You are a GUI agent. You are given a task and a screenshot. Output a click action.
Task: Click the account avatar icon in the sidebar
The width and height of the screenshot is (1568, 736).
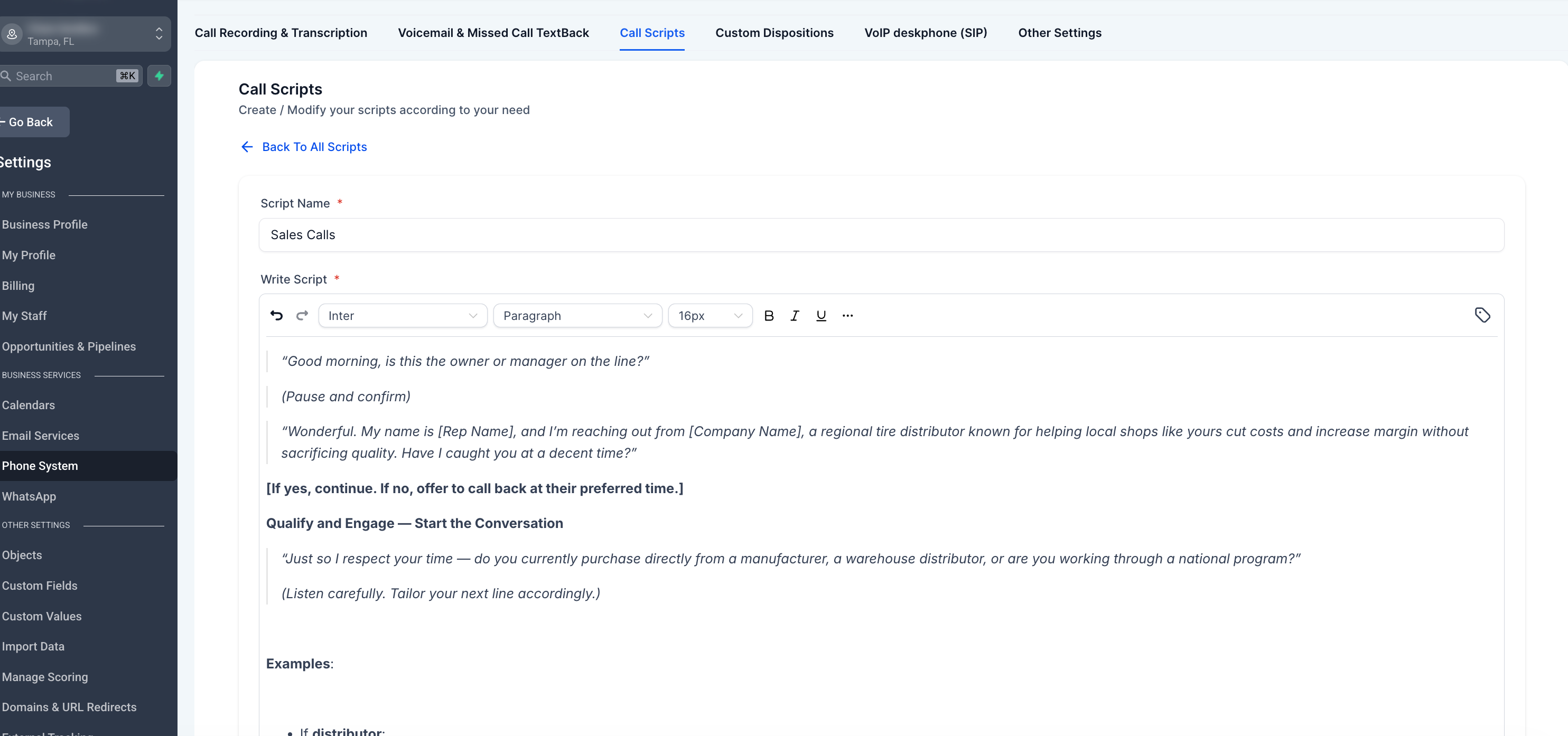pos(12,33)
